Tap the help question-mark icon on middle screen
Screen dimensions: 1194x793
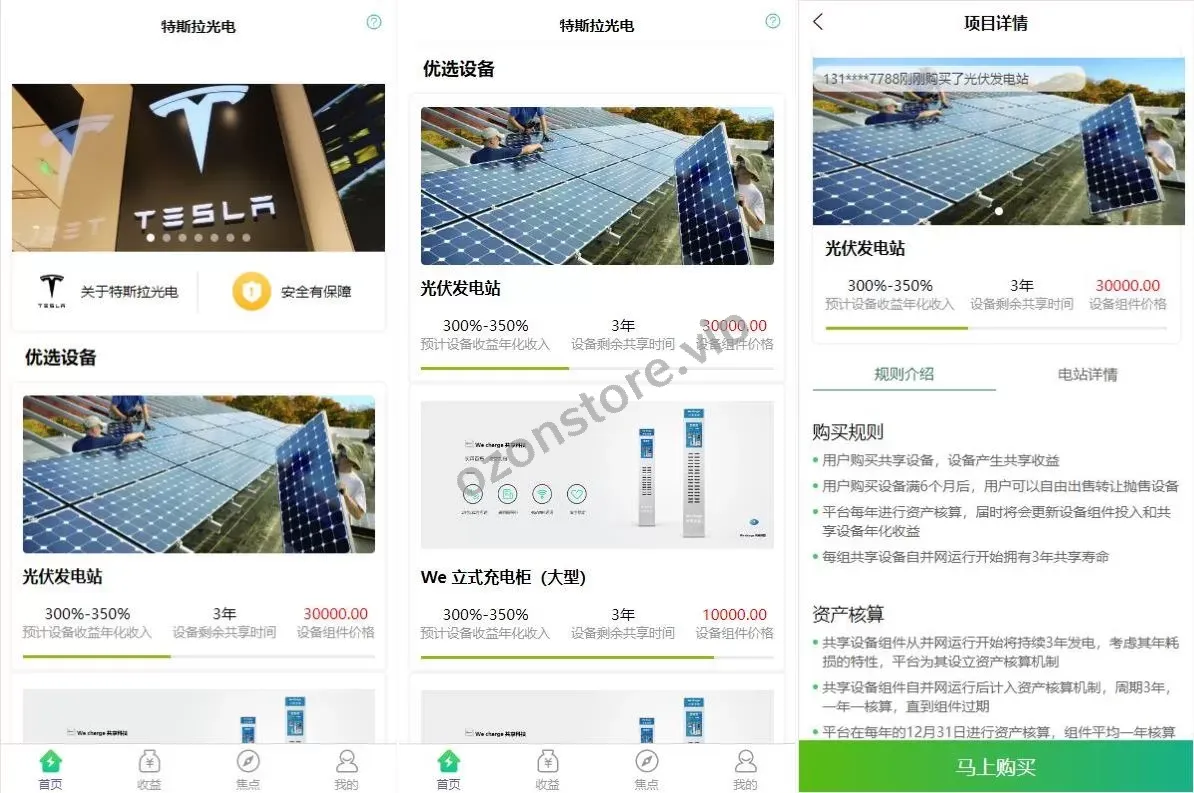773,21
